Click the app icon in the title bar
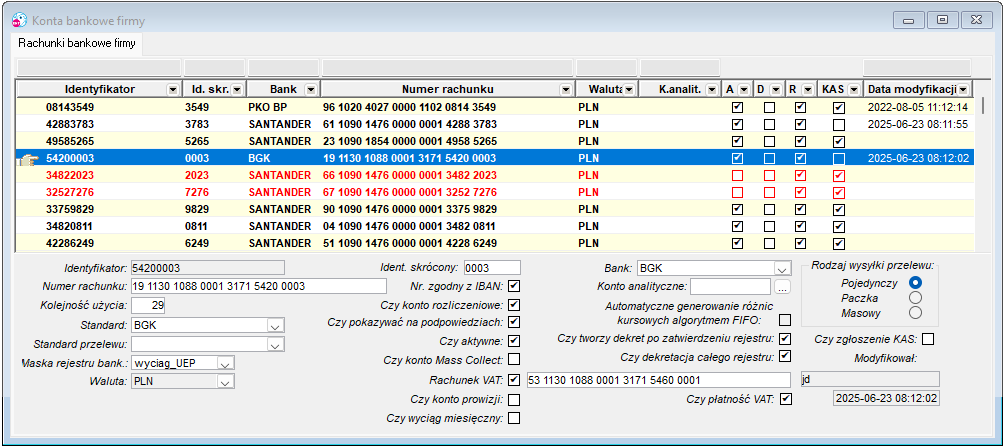The width and height of the screenshot is (1004, 447). pyautogui.click(x=19, y=20)
